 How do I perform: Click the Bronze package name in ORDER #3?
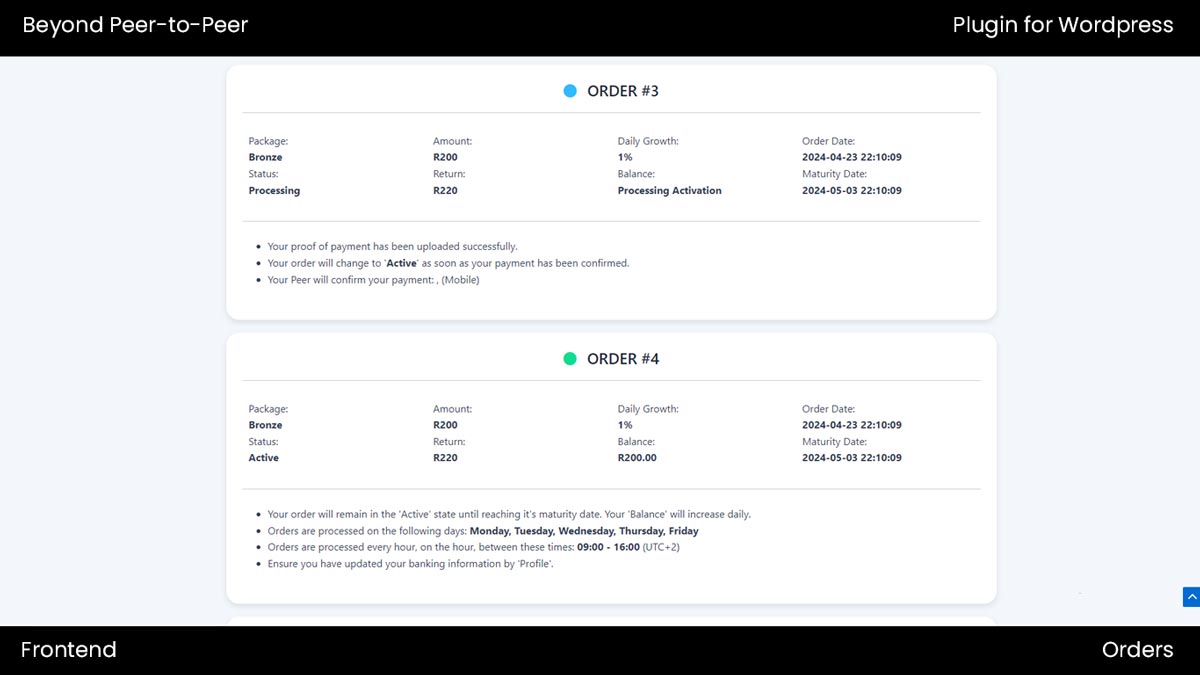point(265,157)
